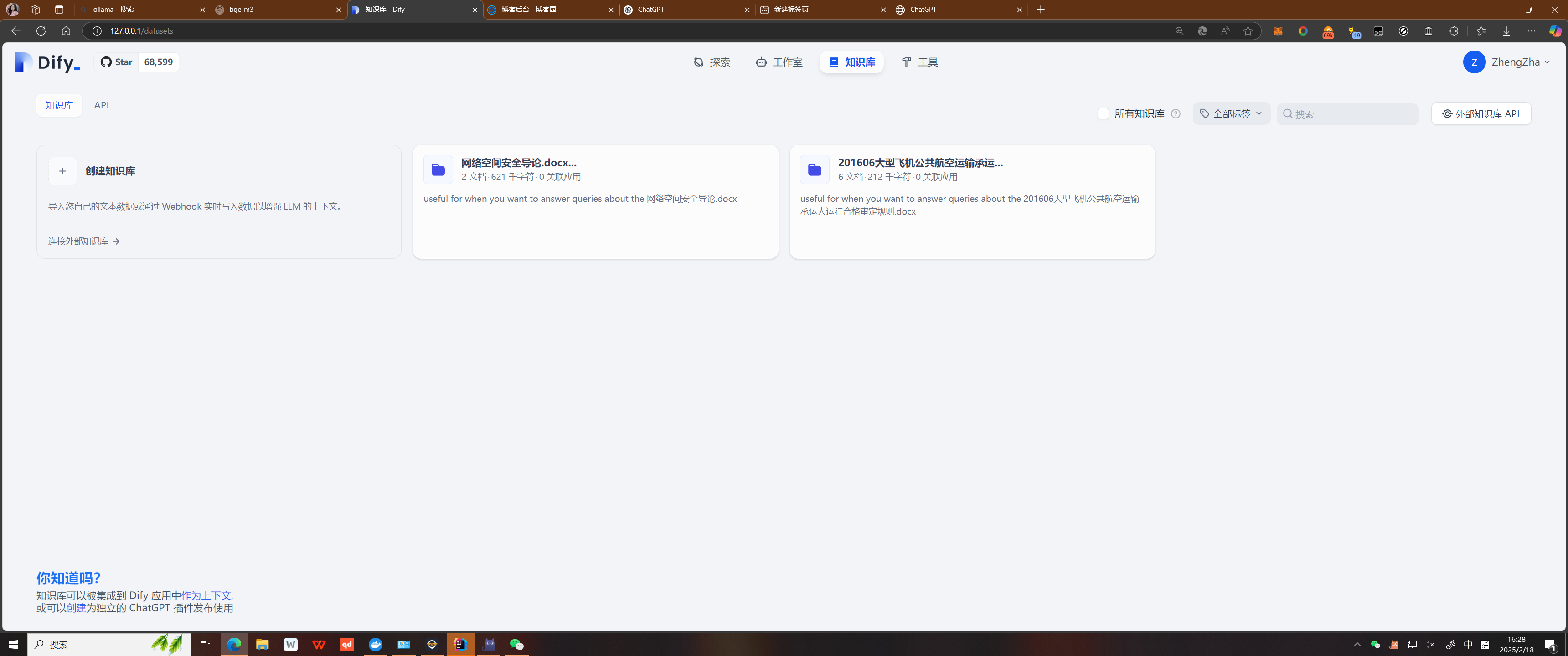Click the 201606大型飞机 knowledge base folder icon
This screenshot has height=656, width=1568.
point(815,170)
